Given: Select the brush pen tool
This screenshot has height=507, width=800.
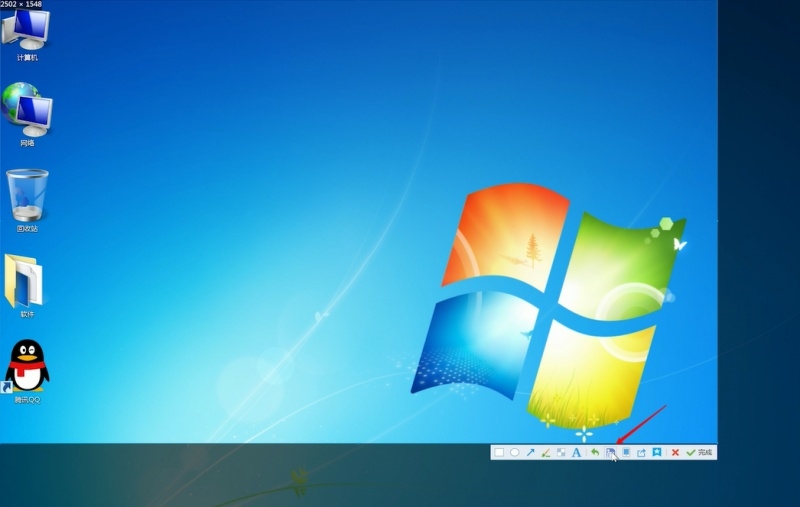Looking at the screenshot, I should pos(545,452).
